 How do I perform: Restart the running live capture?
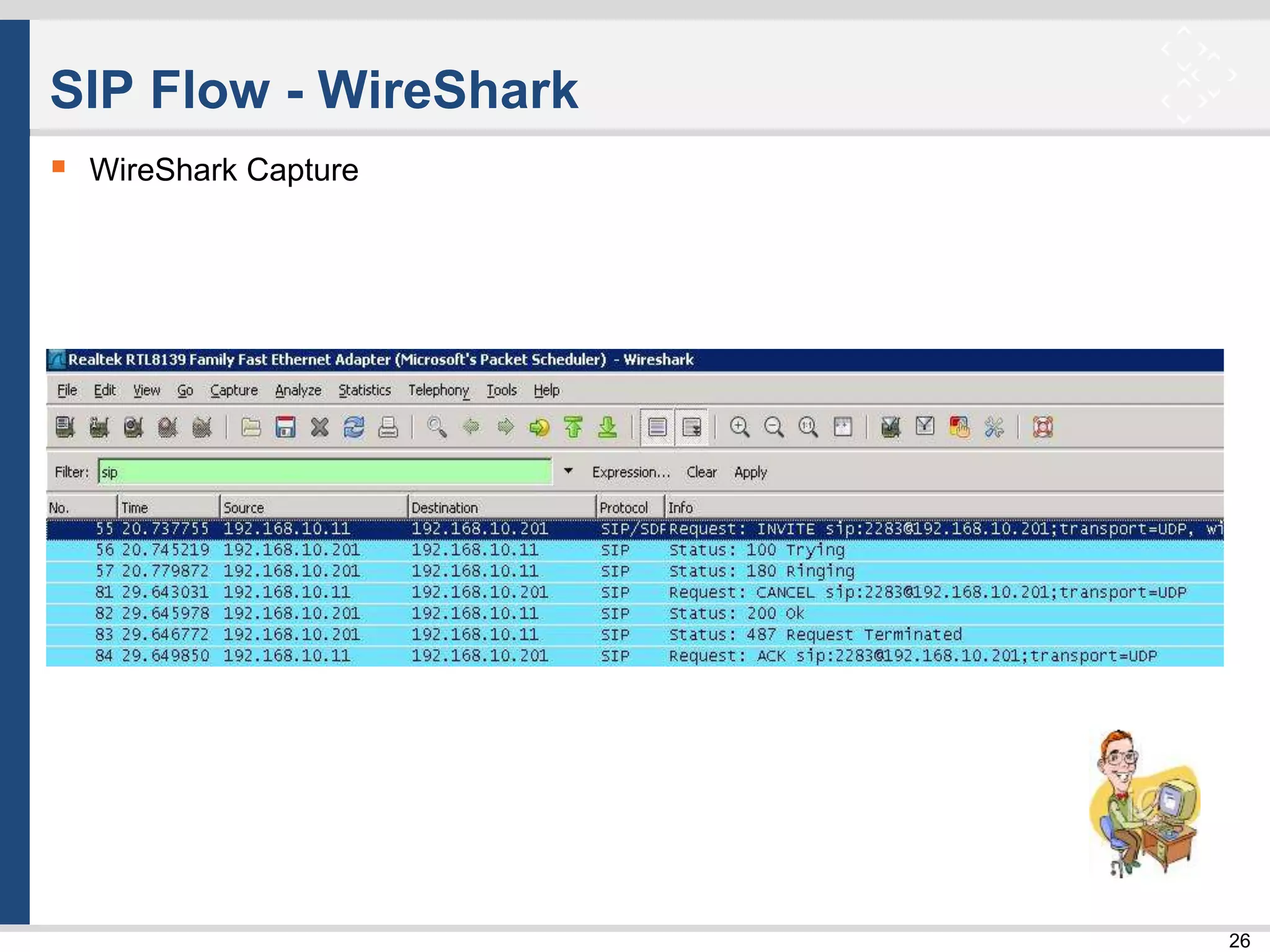(202, 427)
